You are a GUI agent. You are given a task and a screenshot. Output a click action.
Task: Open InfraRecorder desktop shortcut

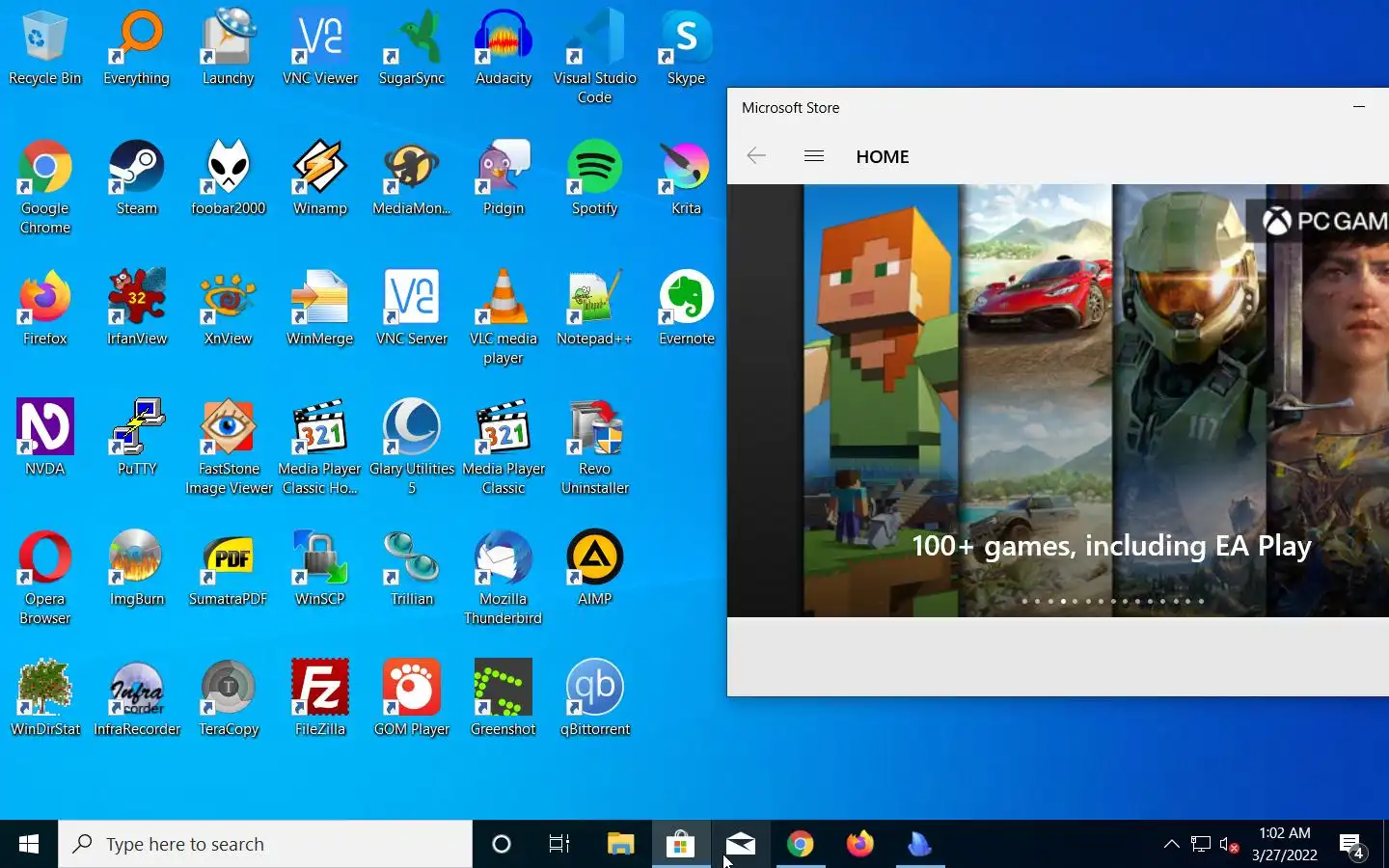(136, 700)
